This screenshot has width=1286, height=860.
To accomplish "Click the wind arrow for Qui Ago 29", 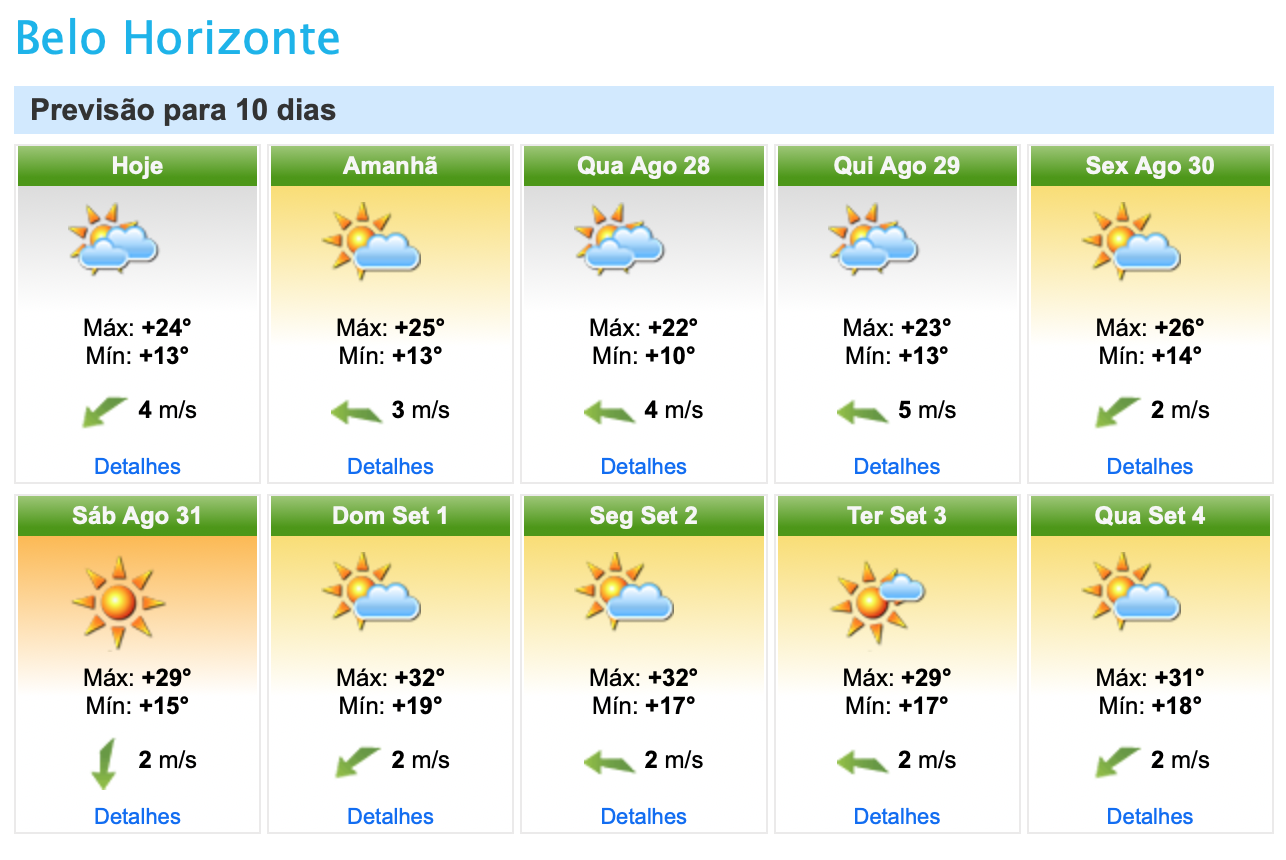I will [x=862, y=411].
